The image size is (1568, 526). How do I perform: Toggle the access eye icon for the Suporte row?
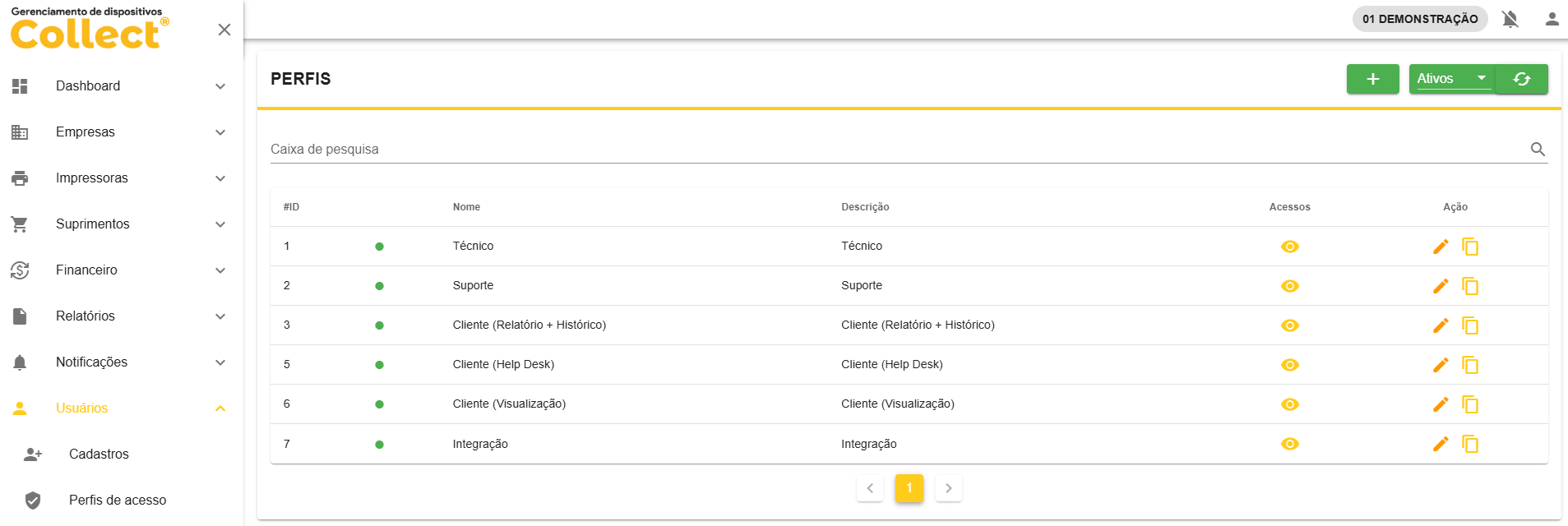point(1289,286)
